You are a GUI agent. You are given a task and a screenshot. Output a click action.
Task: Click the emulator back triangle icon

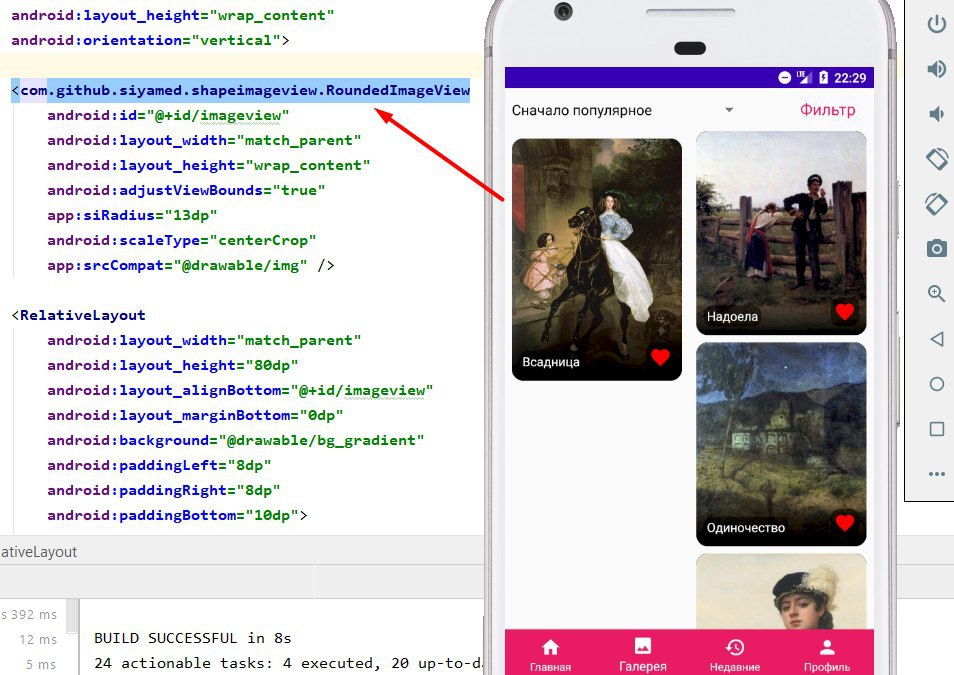coord(937,338)
